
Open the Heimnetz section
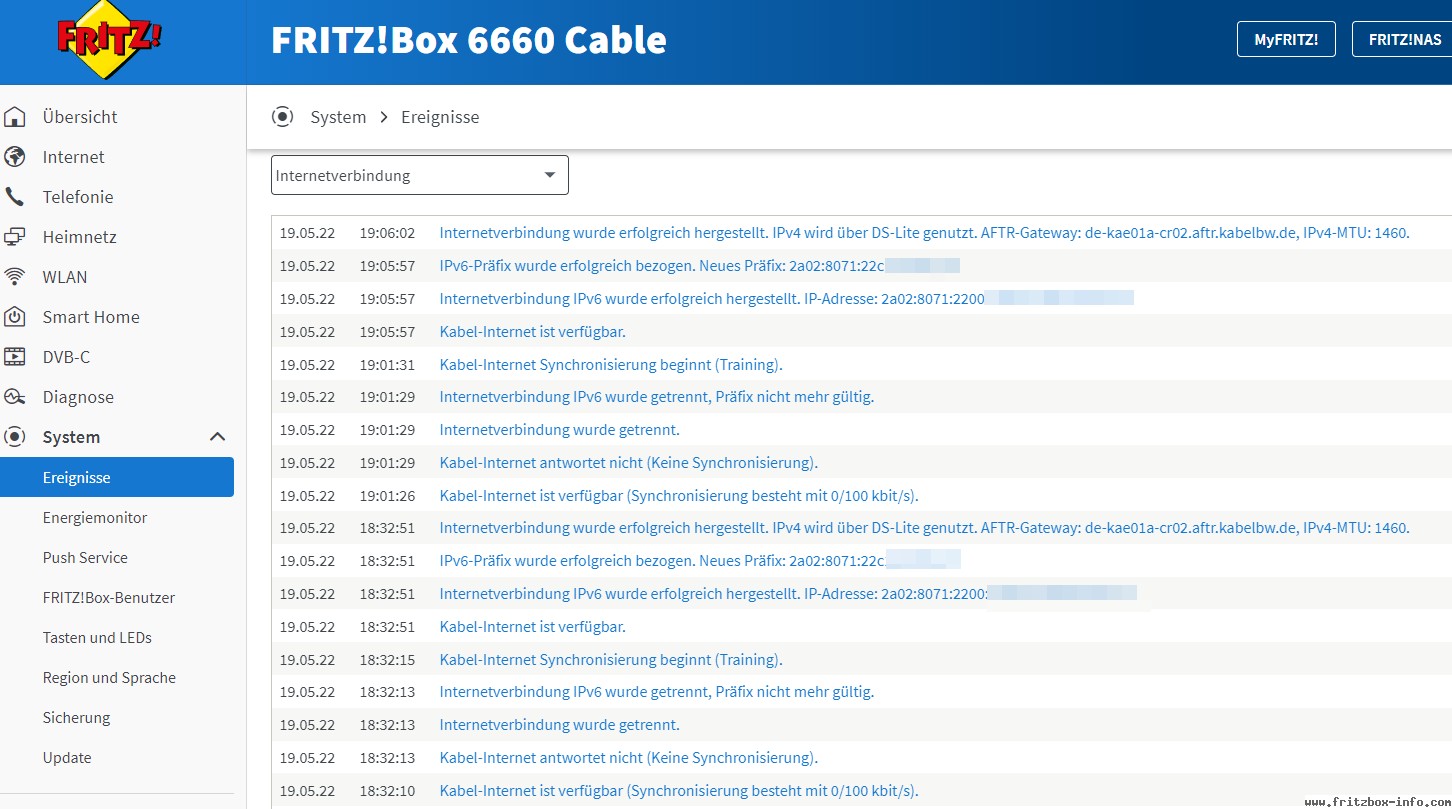(x=79, y=237)
